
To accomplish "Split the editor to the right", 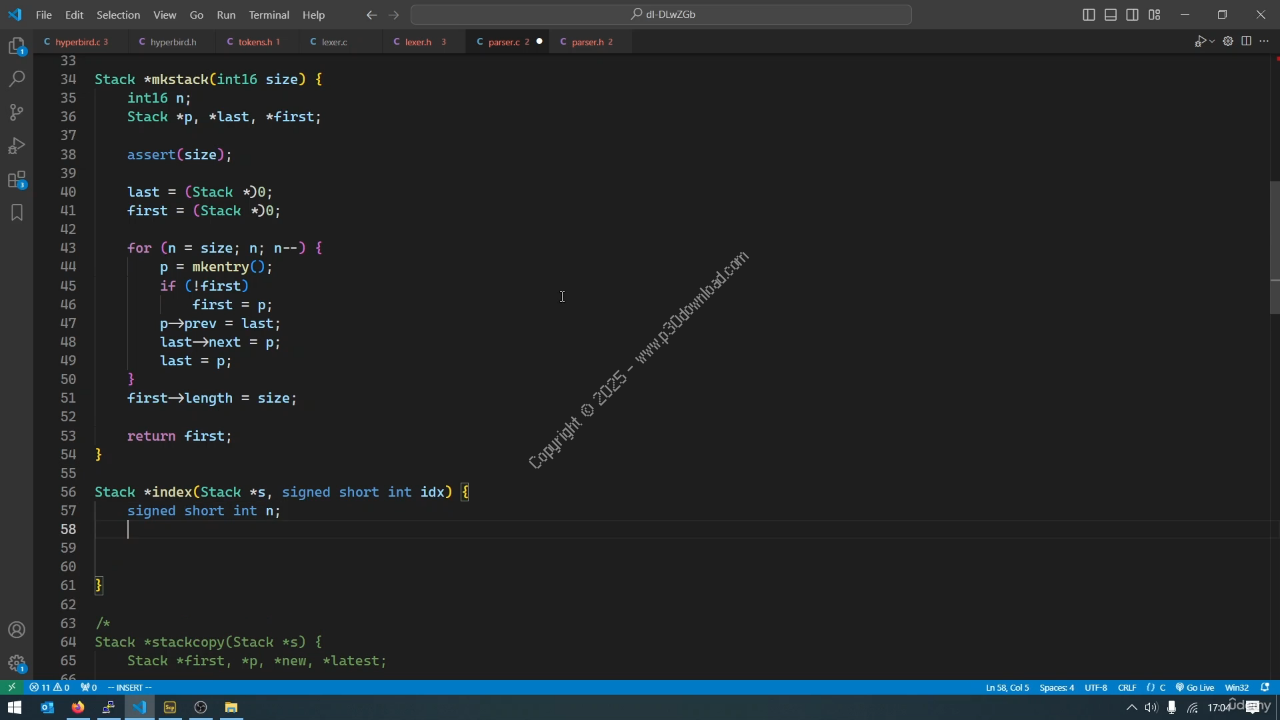I will click(1246, 42).
